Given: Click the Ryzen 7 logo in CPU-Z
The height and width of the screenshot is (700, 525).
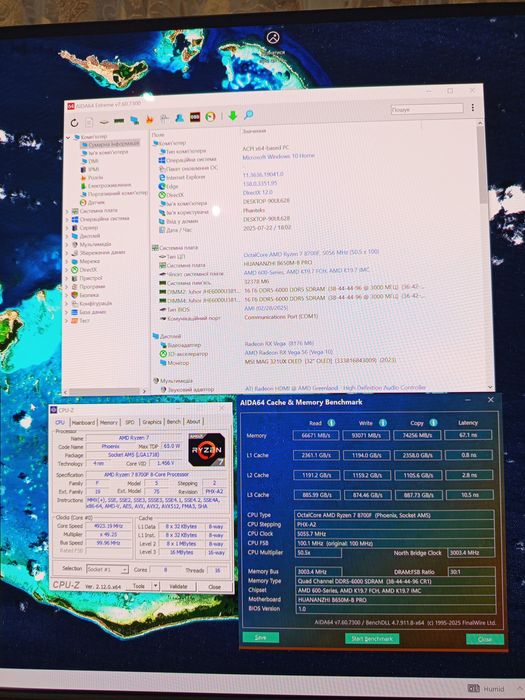Looking at the screenshot, I should (206, 449).
